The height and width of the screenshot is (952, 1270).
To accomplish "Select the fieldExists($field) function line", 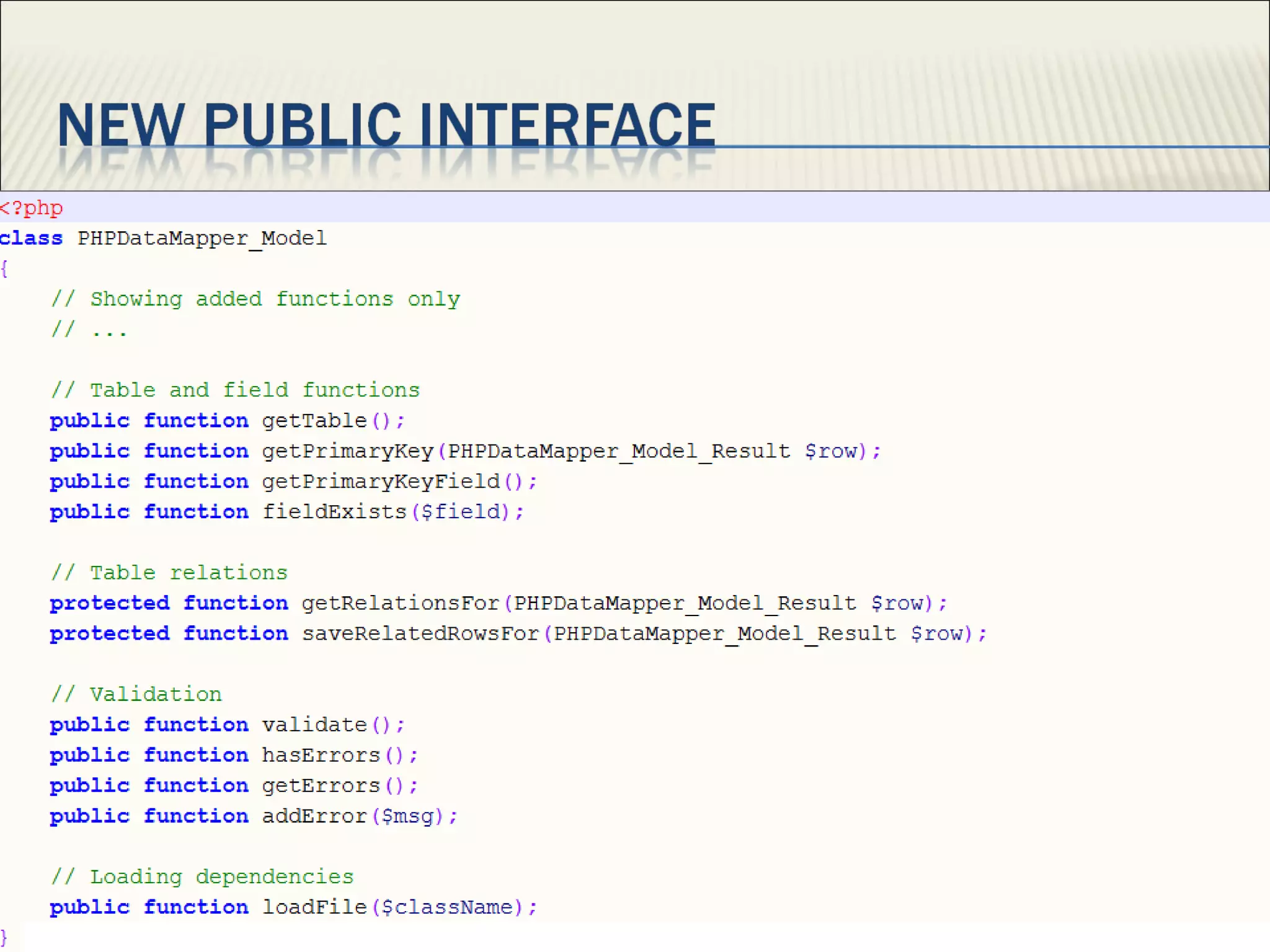I will [x=287, y=512].
